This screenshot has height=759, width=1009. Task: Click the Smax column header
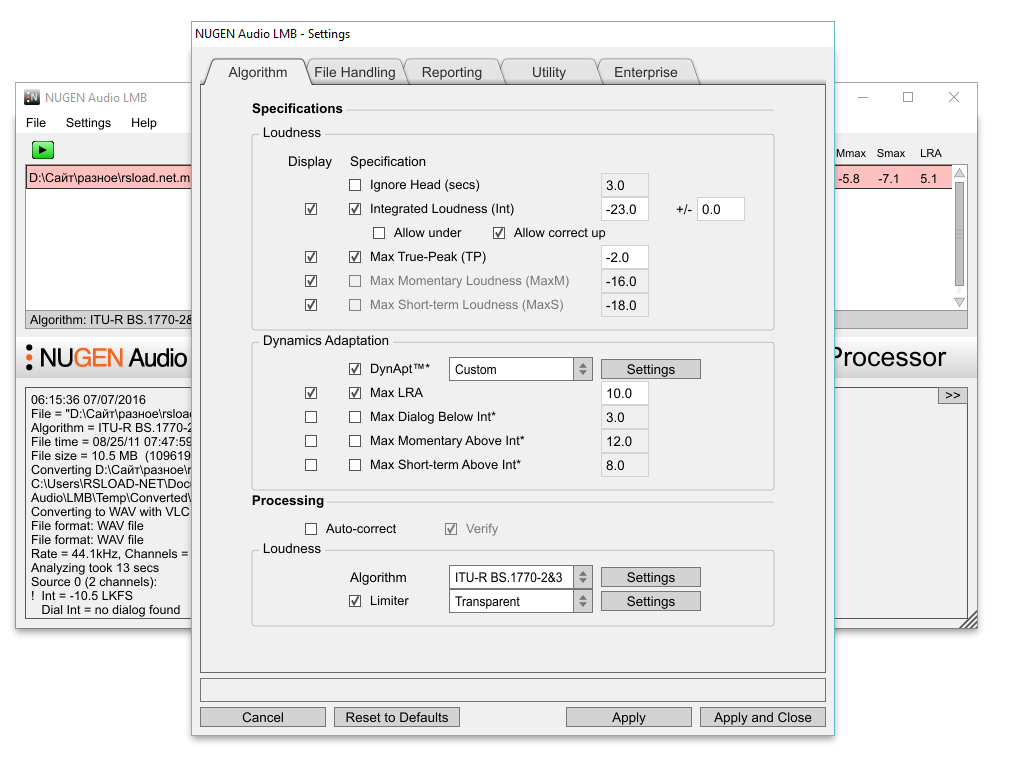(x=891, y=153)
